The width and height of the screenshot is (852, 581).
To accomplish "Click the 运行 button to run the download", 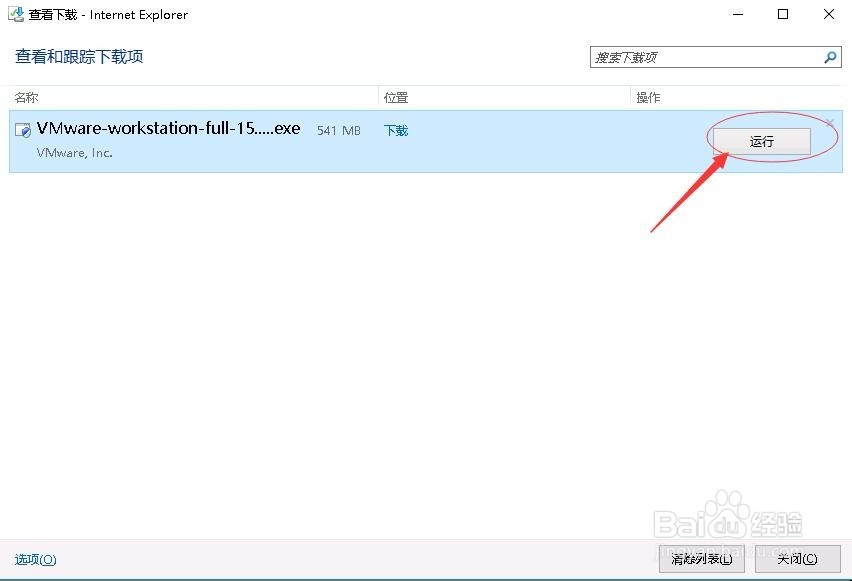I will coord(761,141).
